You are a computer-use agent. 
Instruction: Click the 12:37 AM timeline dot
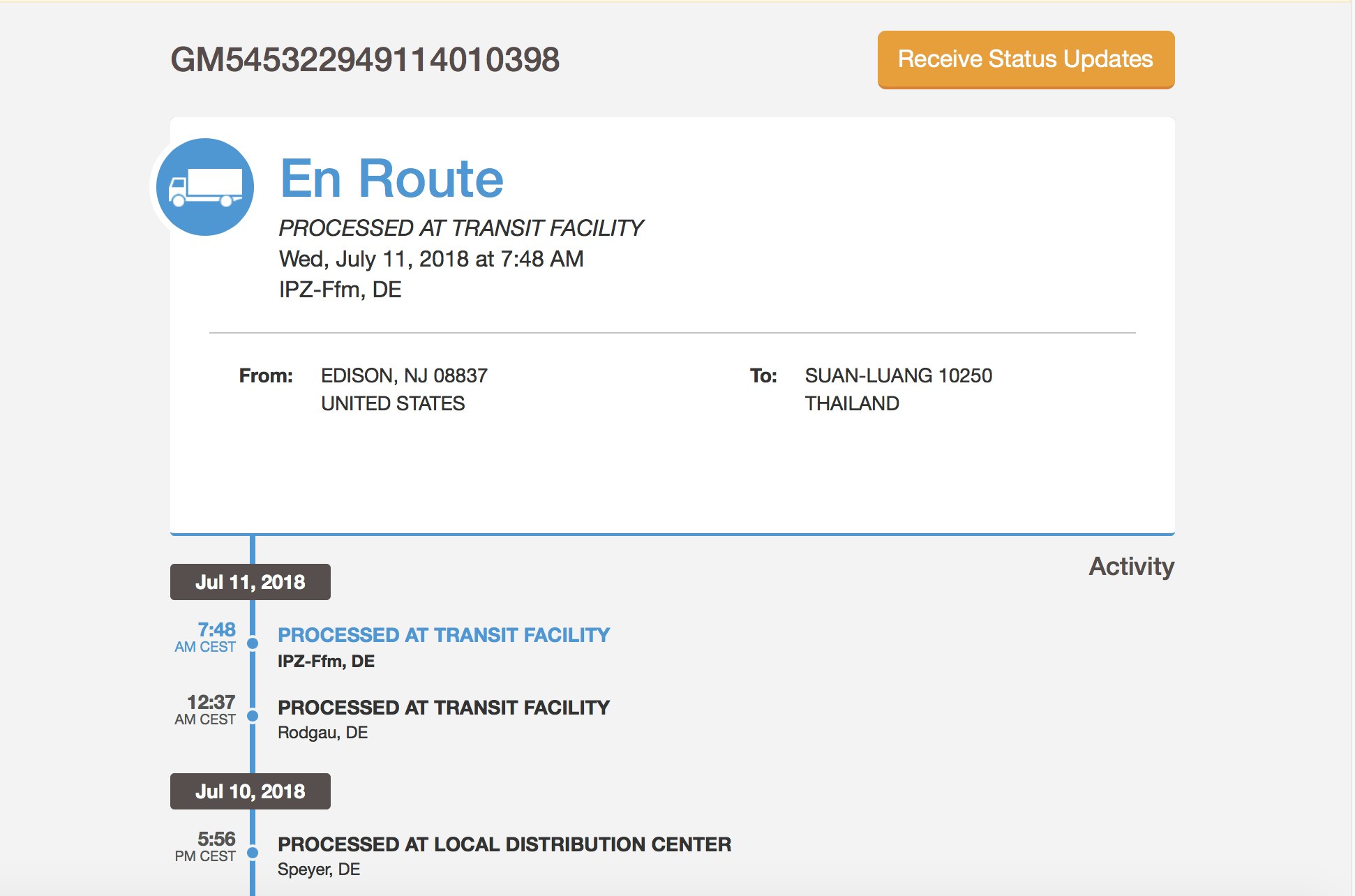(253, 715)
